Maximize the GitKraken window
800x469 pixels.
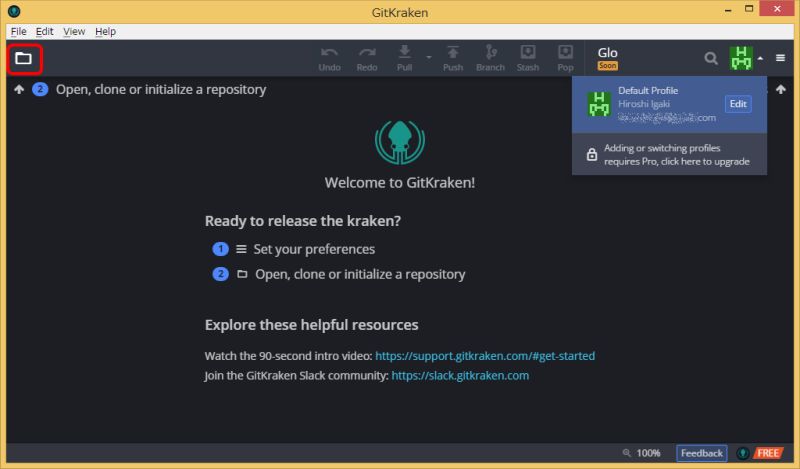click(748, 9)
